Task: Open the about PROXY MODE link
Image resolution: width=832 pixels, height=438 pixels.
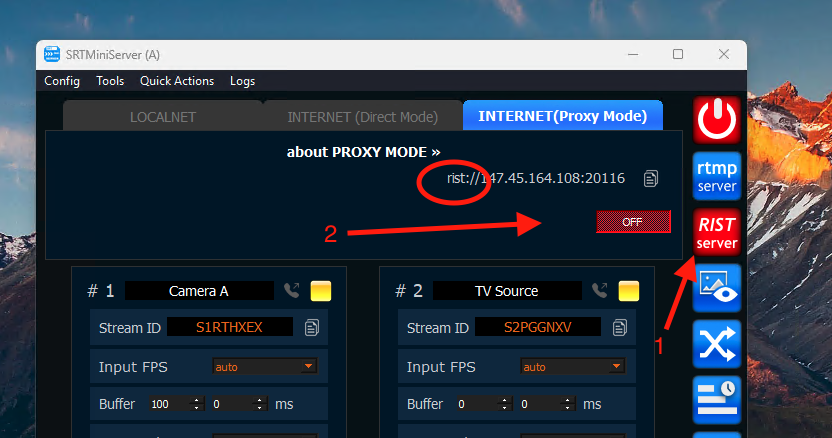Action: (x=363, y=152)
